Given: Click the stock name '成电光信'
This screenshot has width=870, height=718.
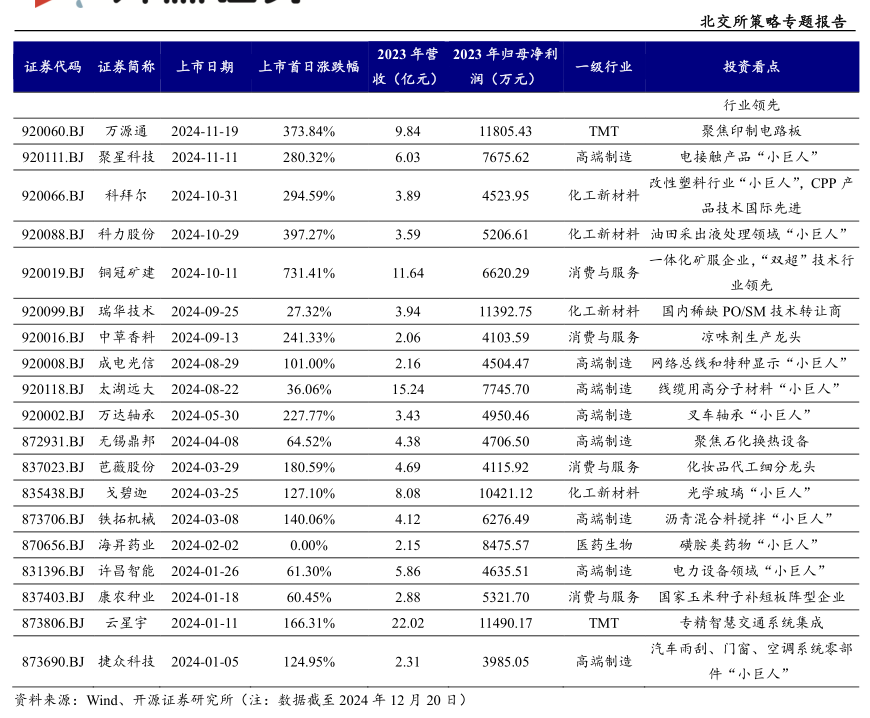Looking at the screenshot, I should (127, 364).
